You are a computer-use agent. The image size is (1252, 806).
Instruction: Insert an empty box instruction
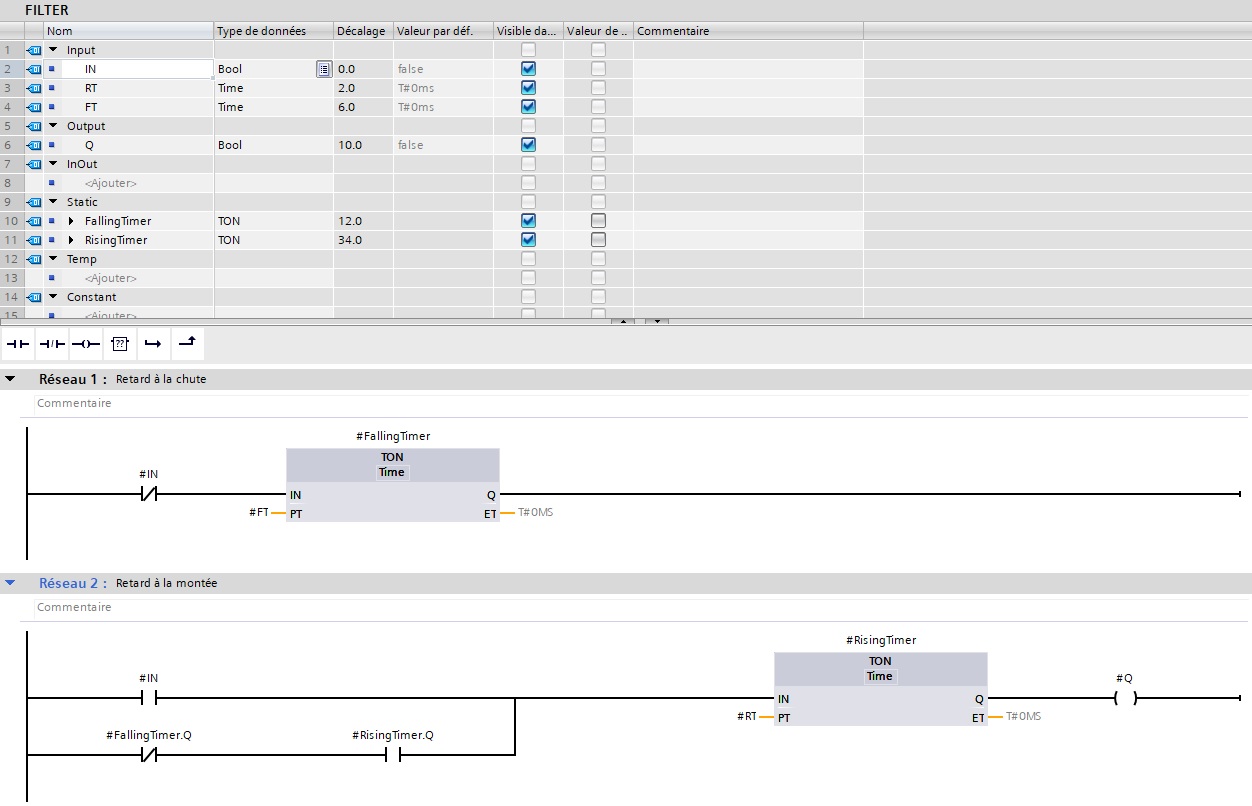coord(119,344)
